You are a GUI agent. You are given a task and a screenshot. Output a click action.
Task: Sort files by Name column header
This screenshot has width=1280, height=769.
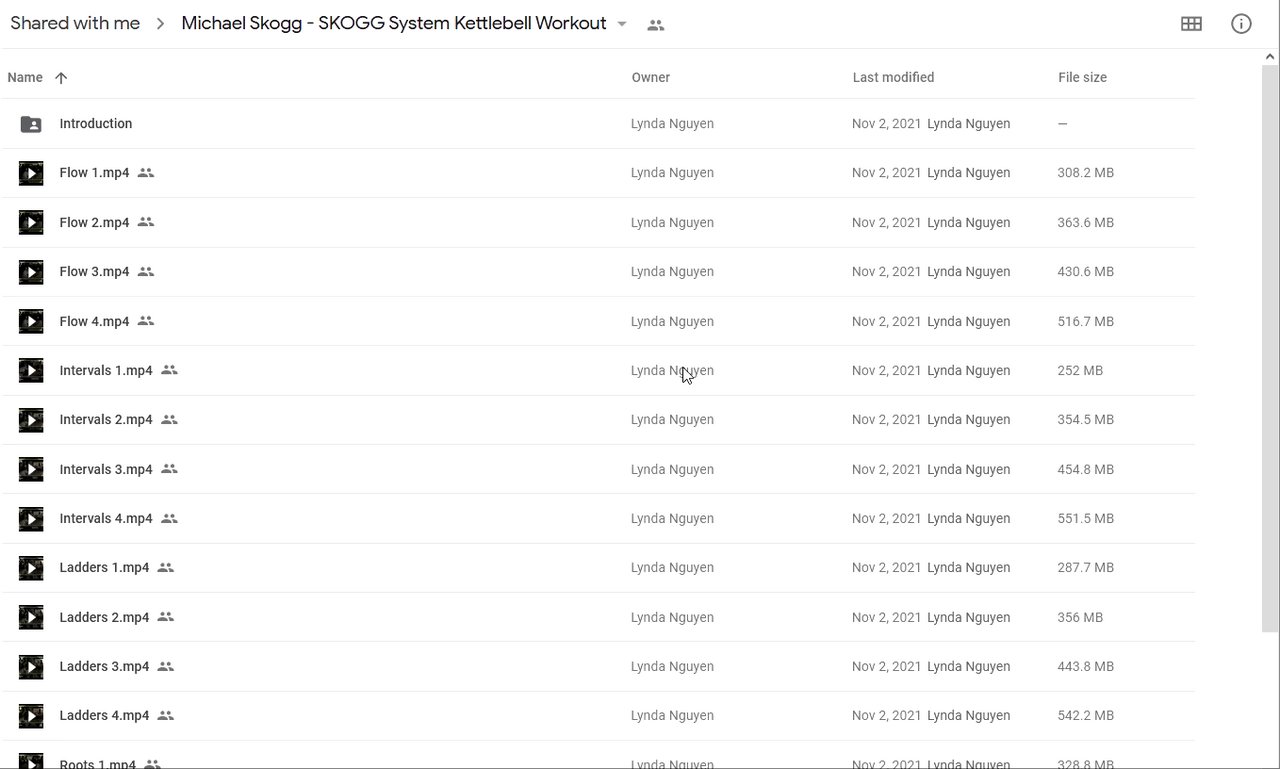pos(25,78)
